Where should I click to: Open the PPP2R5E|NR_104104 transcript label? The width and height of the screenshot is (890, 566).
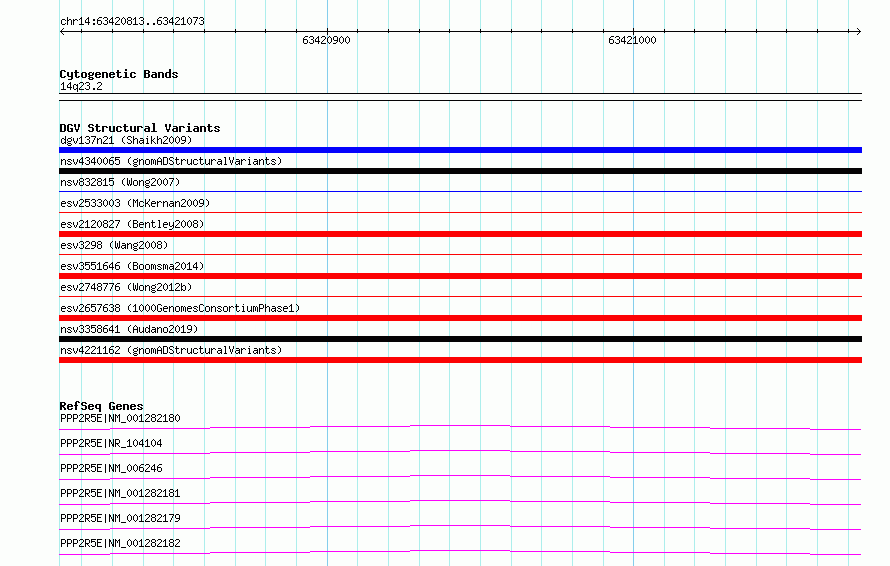pos(111,443)
